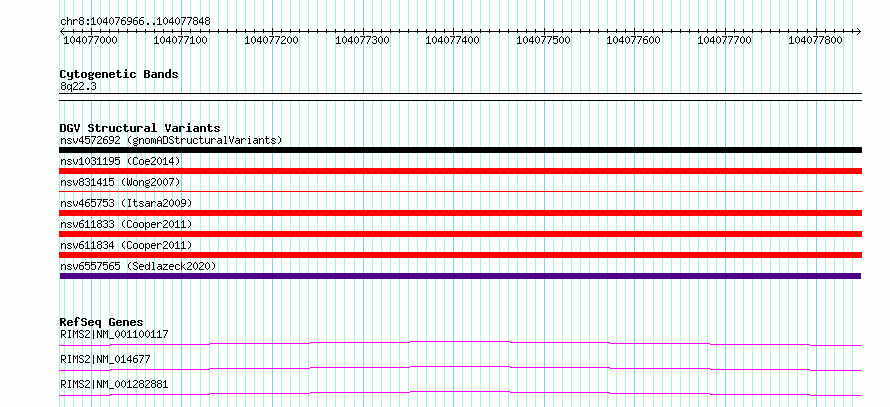Click ruler tick label 104077200
This screenshot has width=890, height=407.
pos(271,40)
